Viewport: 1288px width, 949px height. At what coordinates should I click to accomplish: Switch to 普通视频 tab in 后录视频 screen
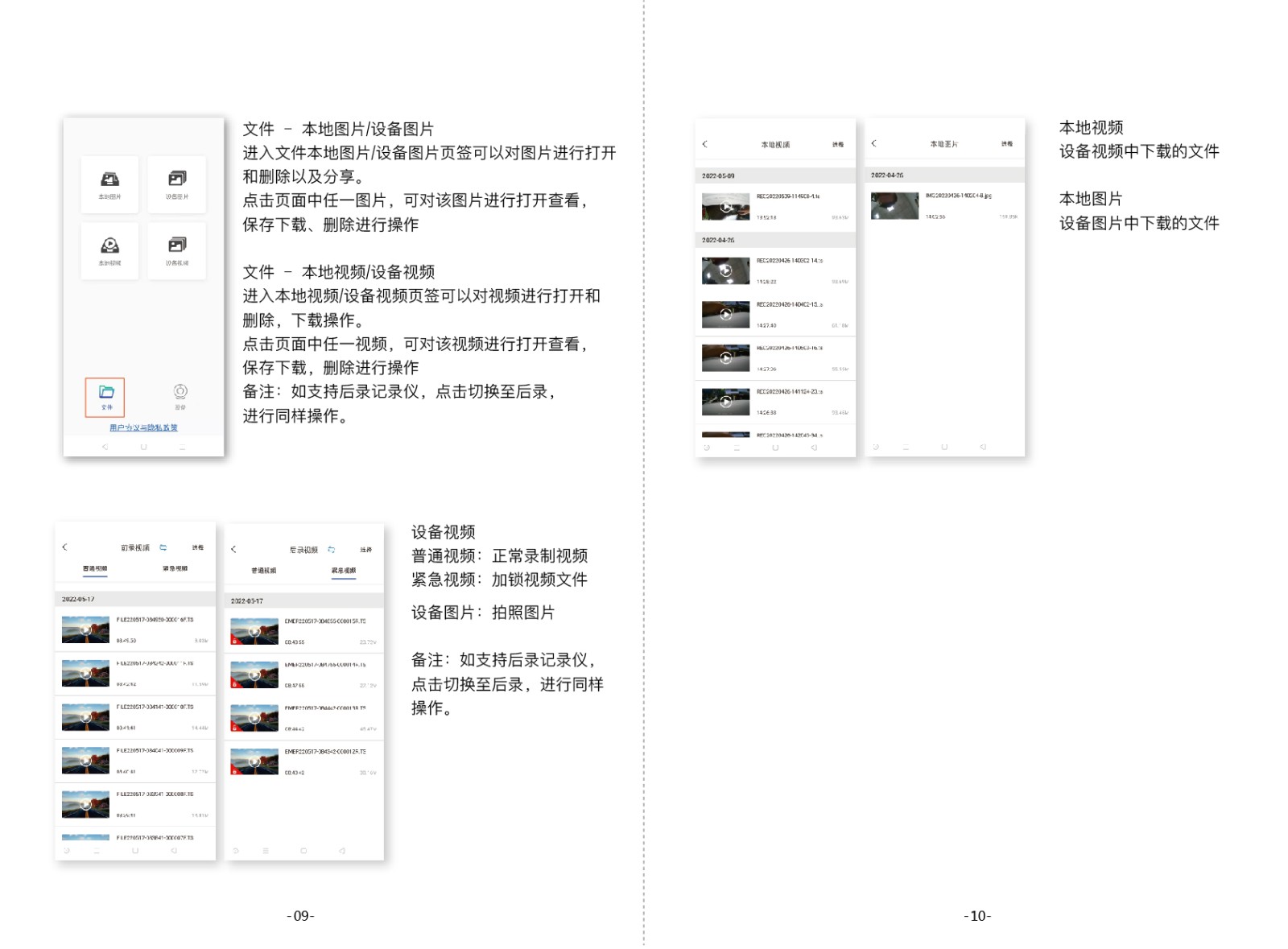263,571
